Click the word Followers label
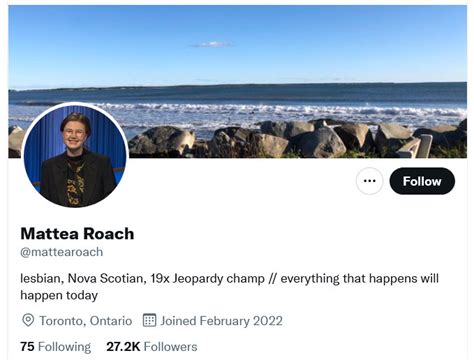Image resolution: width=474 pixels, height=360 pixels. (170, 347)
